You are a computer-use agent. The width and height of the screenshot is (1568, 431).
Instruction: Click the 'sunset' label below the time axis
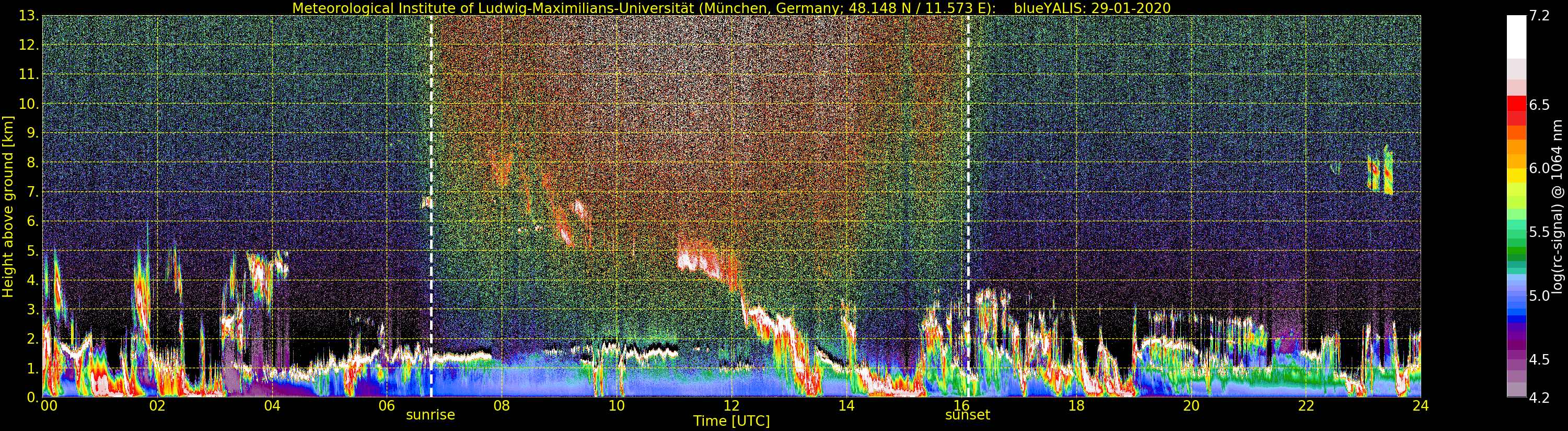tap(967, 415)
